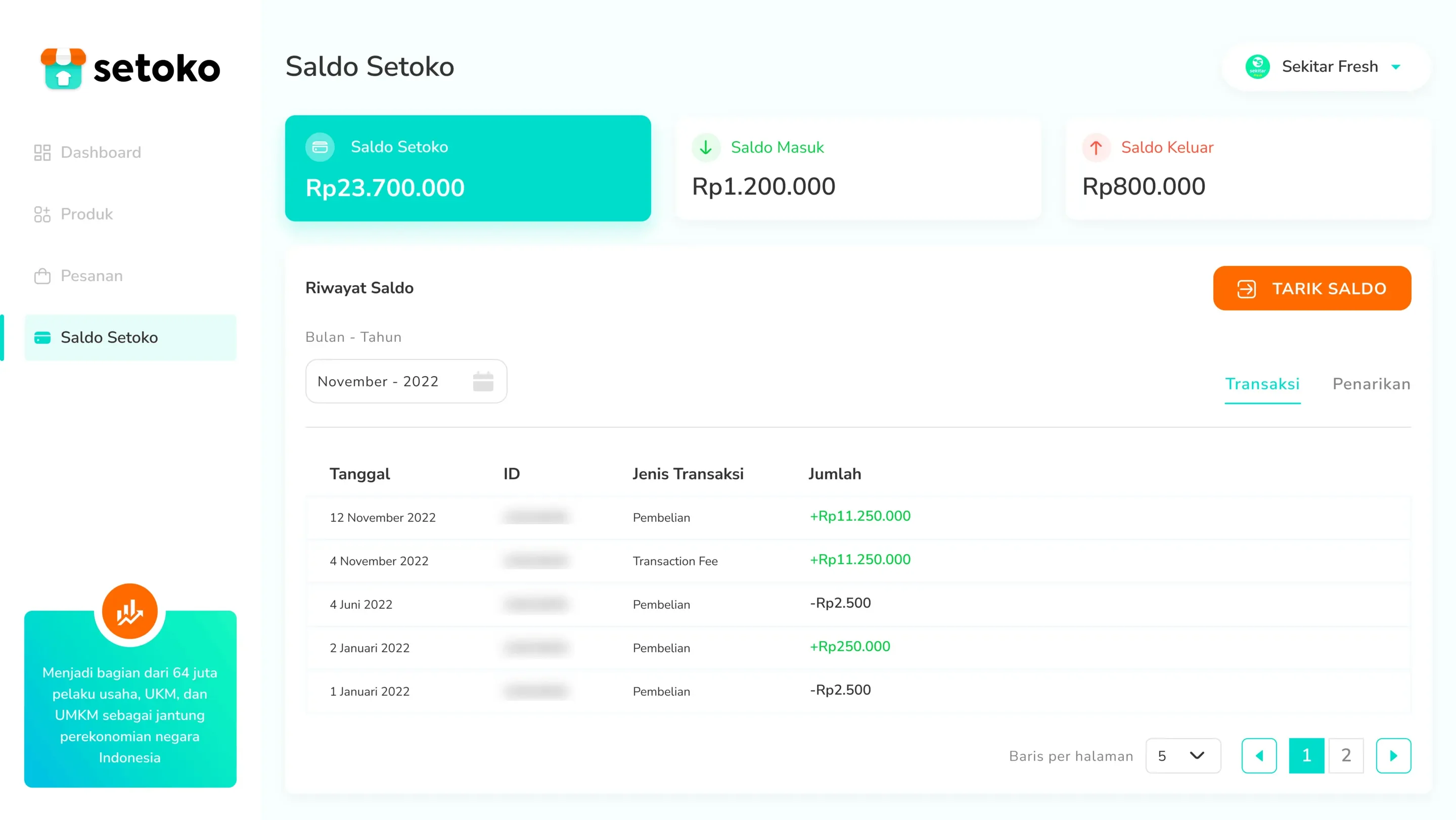Switch to the Penarikan tab
Screen dimensions: 1456x820
click(1371, 384)
